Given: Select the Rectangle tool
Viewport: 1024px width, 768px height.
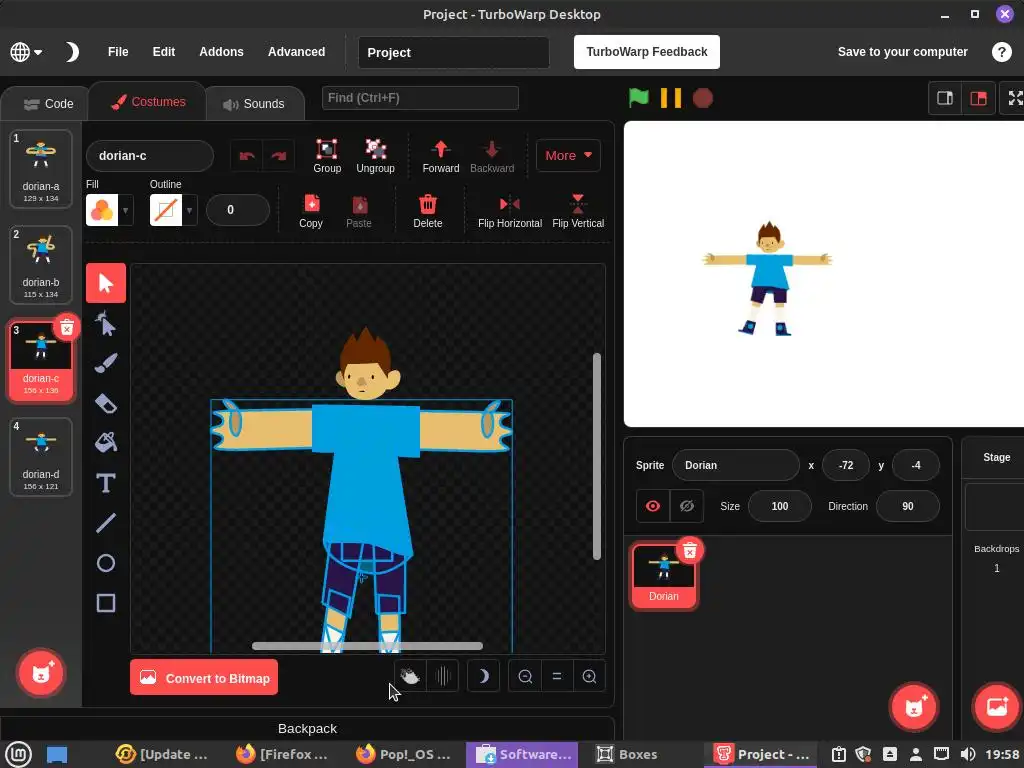Looking at the screenshot, I should point(106,603).
